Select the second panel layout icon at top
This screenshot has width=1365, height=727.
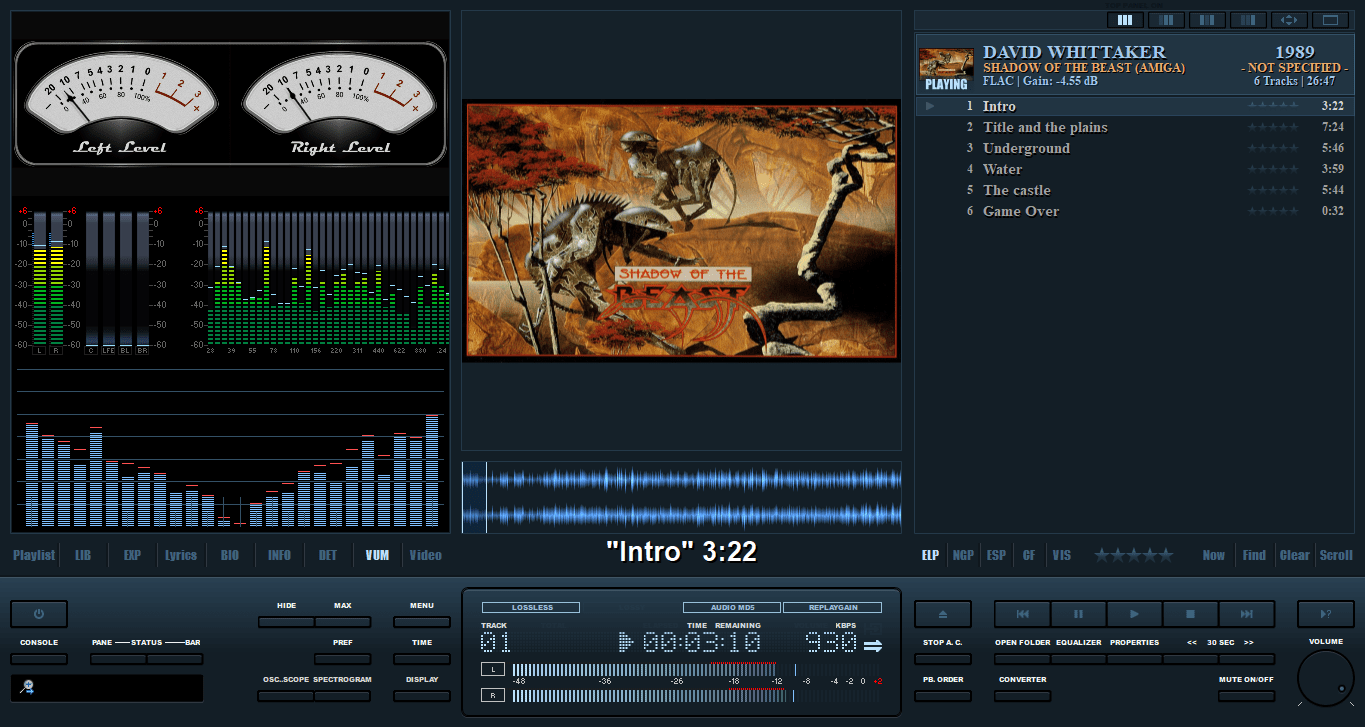click(1166, 19)
